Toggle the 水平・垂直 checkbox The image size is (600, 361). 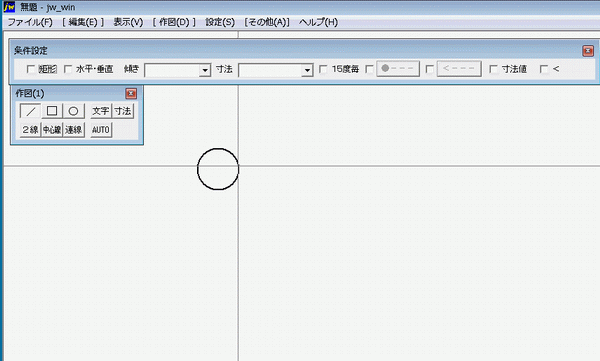pos(68,69)
